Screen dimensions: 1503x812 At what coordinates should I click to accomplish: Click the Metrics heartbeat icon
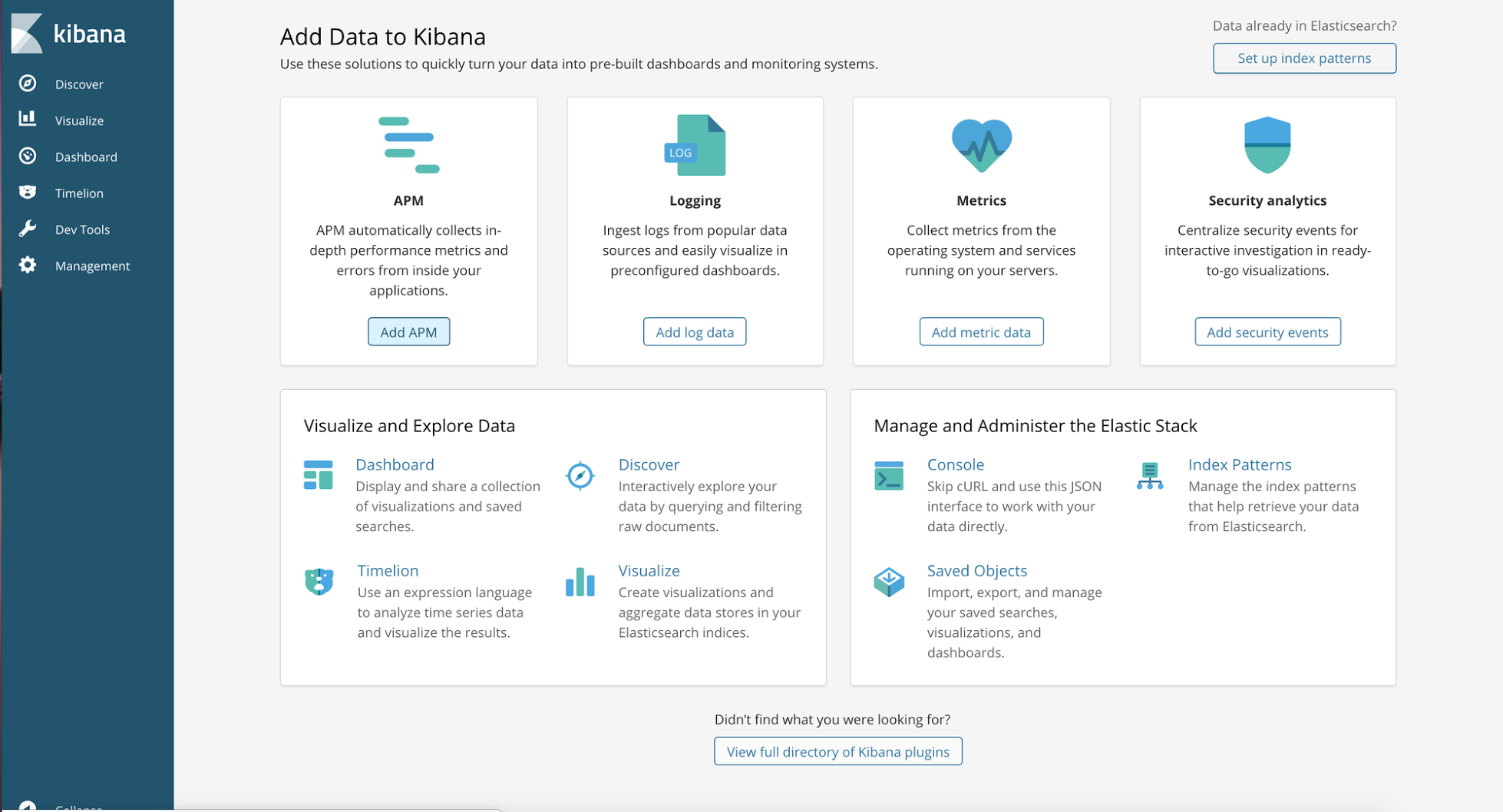pyautogui.click(x=981, y=145)
